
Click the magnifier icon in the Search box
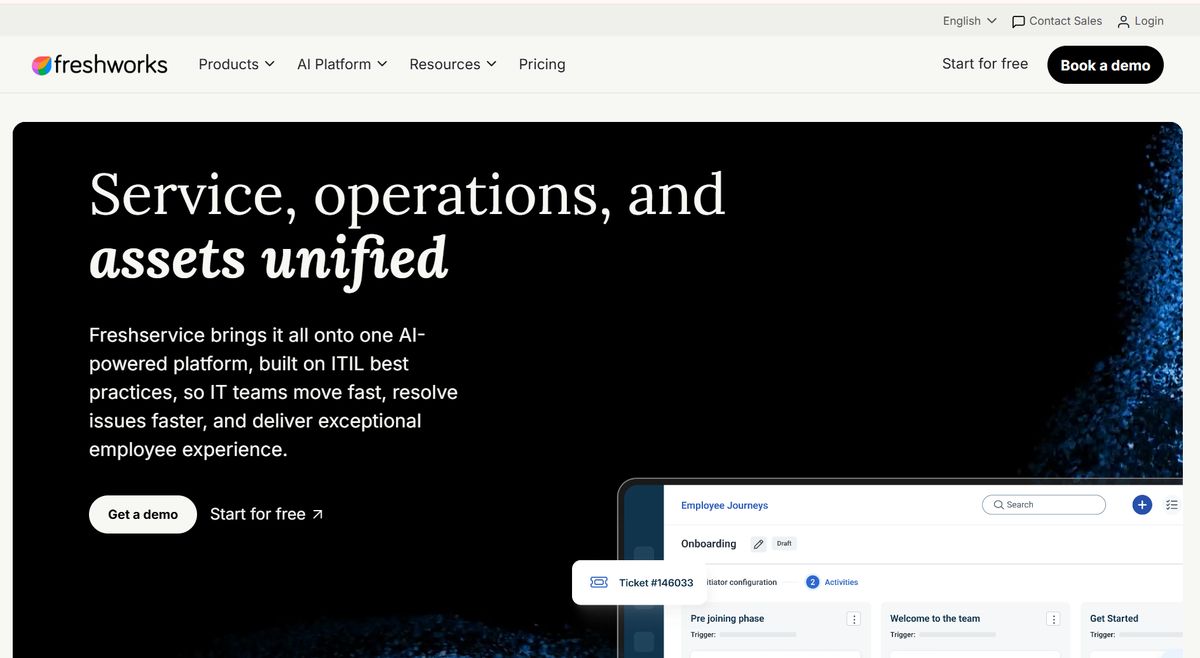point(998,505)
